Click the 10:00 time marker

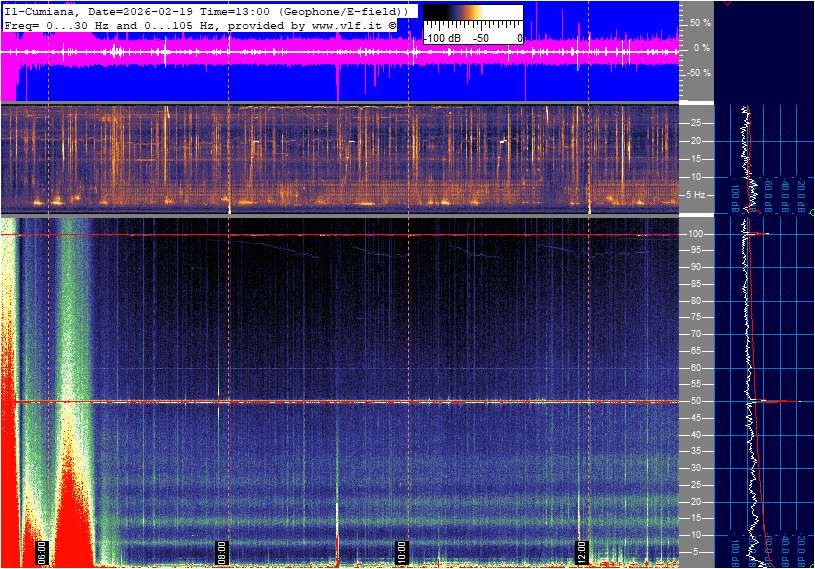point(400,547)
